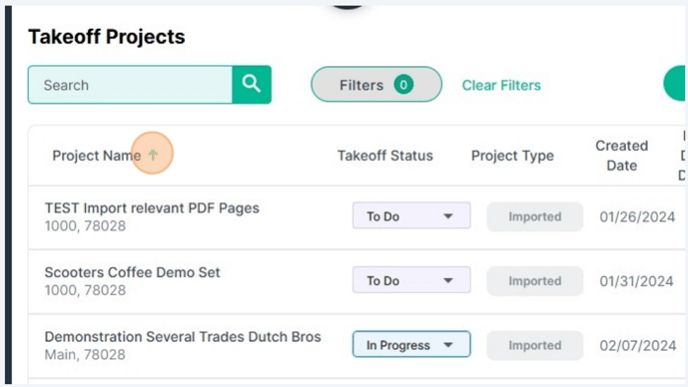The height and width of the screenshot is (387, 688).
Task: Open status dropdown for TEST Import relevant PDF Pages
Action: pyautogui.click(x=411, y=215)
